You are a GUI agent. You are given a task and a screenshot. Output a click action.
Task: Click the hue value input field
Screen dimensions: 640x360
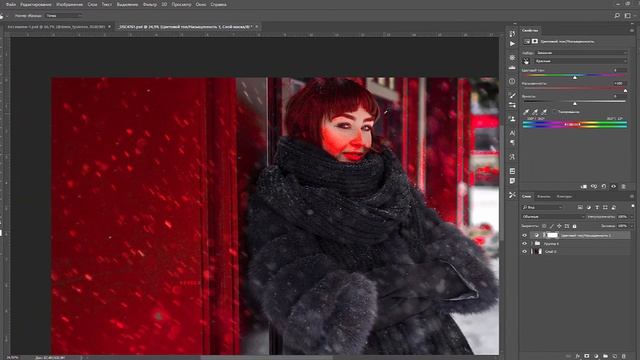pyautogui.click(x=620, y=70)
